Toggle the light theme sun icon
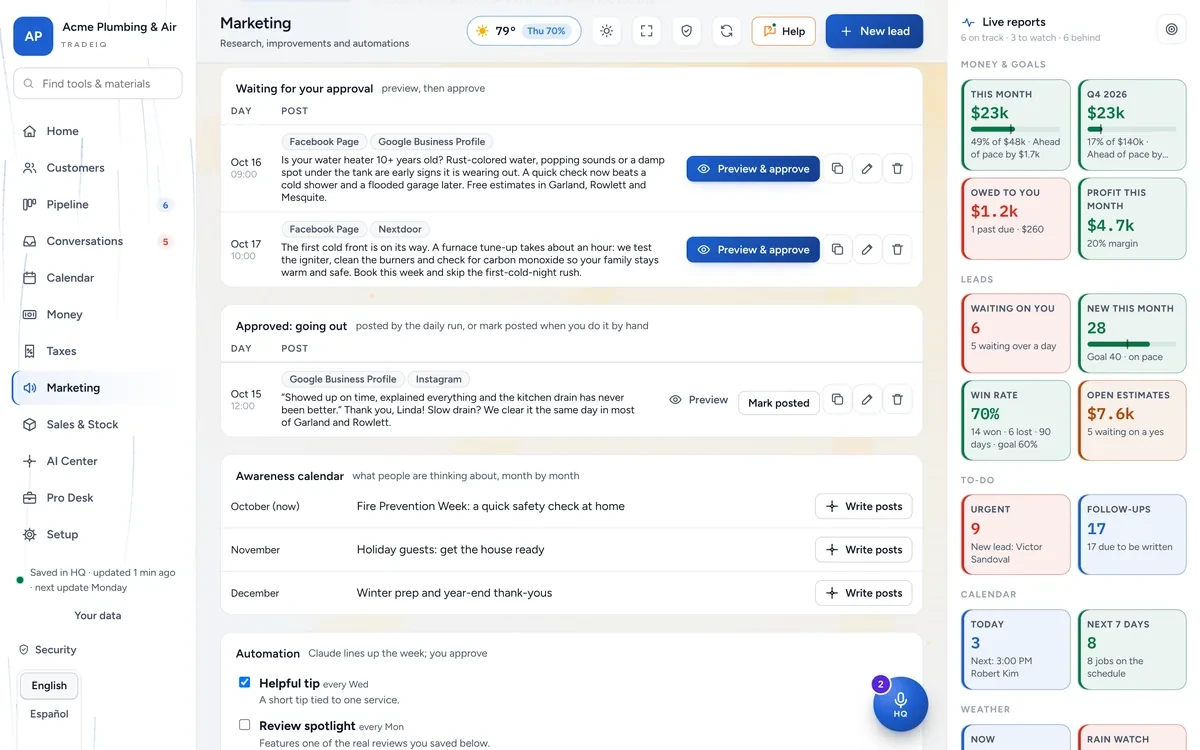The height and width of the screenshot is (750, 1200). point(607,31)
